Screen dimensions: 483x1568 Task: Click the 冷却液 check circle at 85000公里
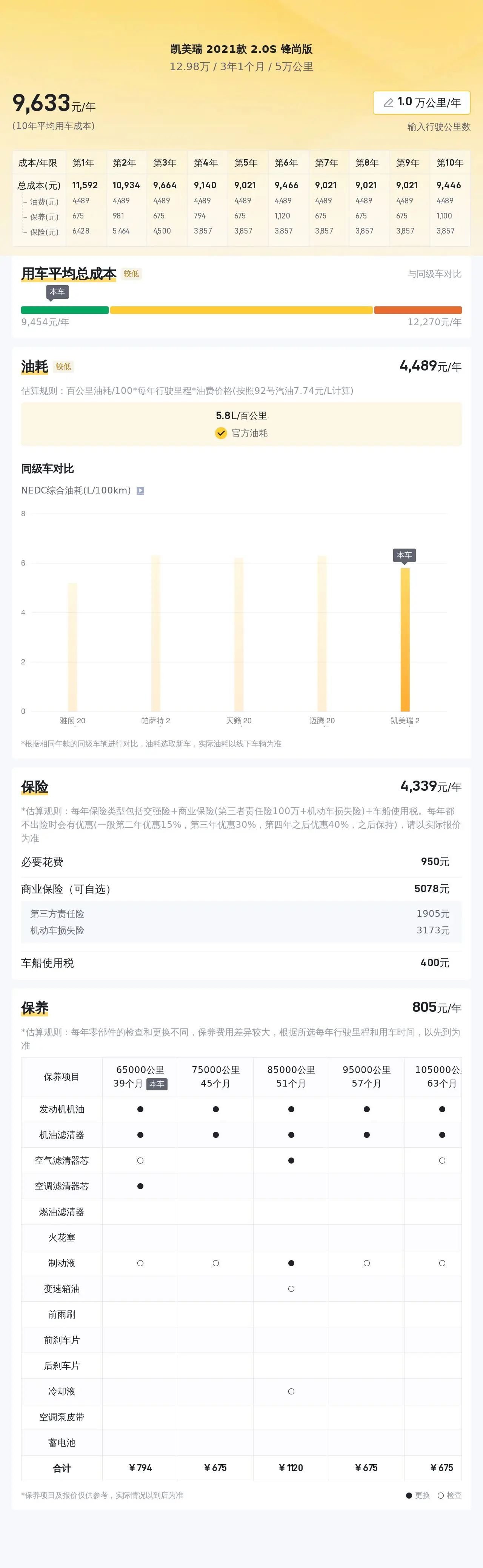[x=291, y=1391]
